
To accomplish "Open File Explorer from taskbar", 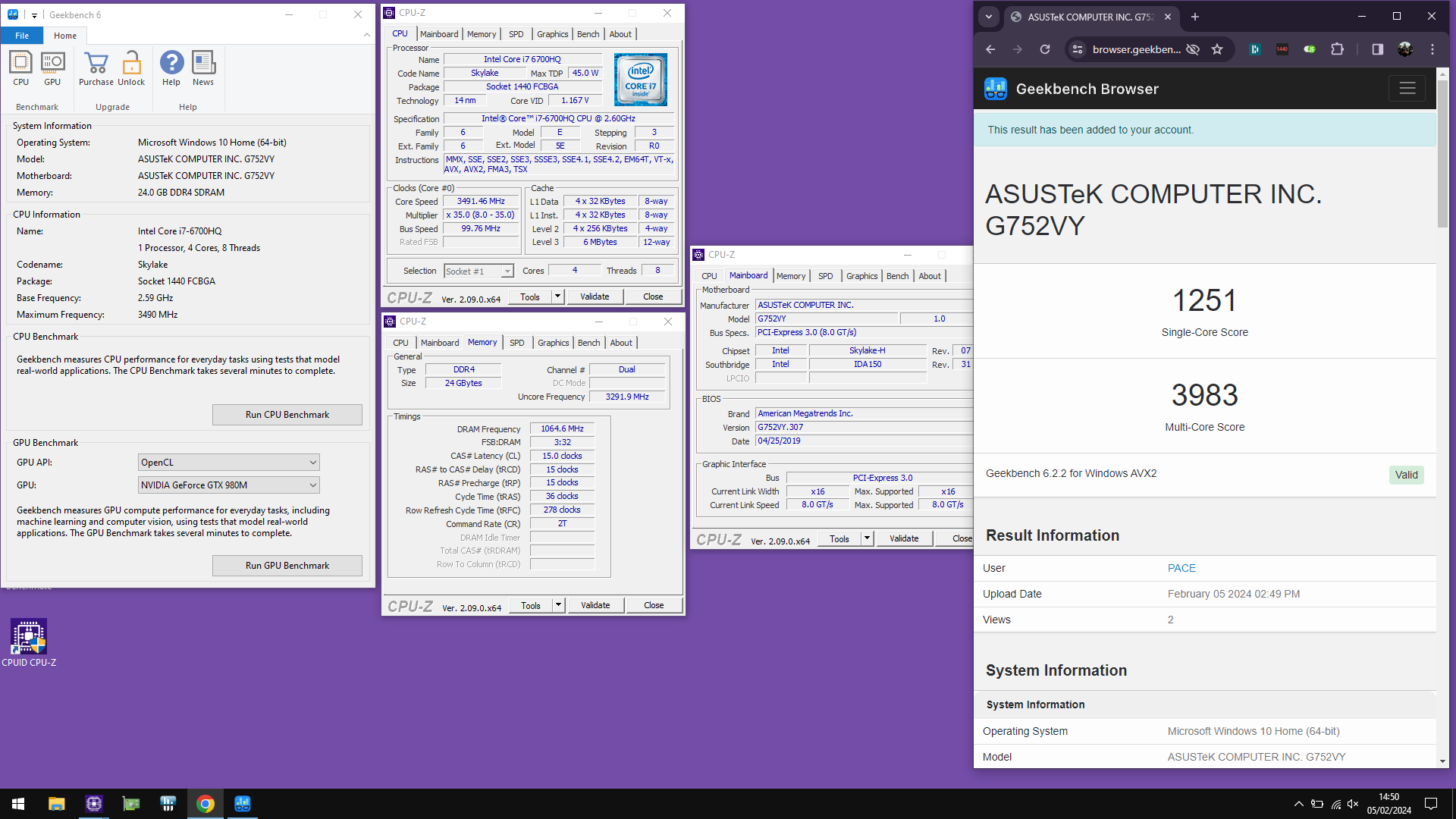I will pos(56,804).
